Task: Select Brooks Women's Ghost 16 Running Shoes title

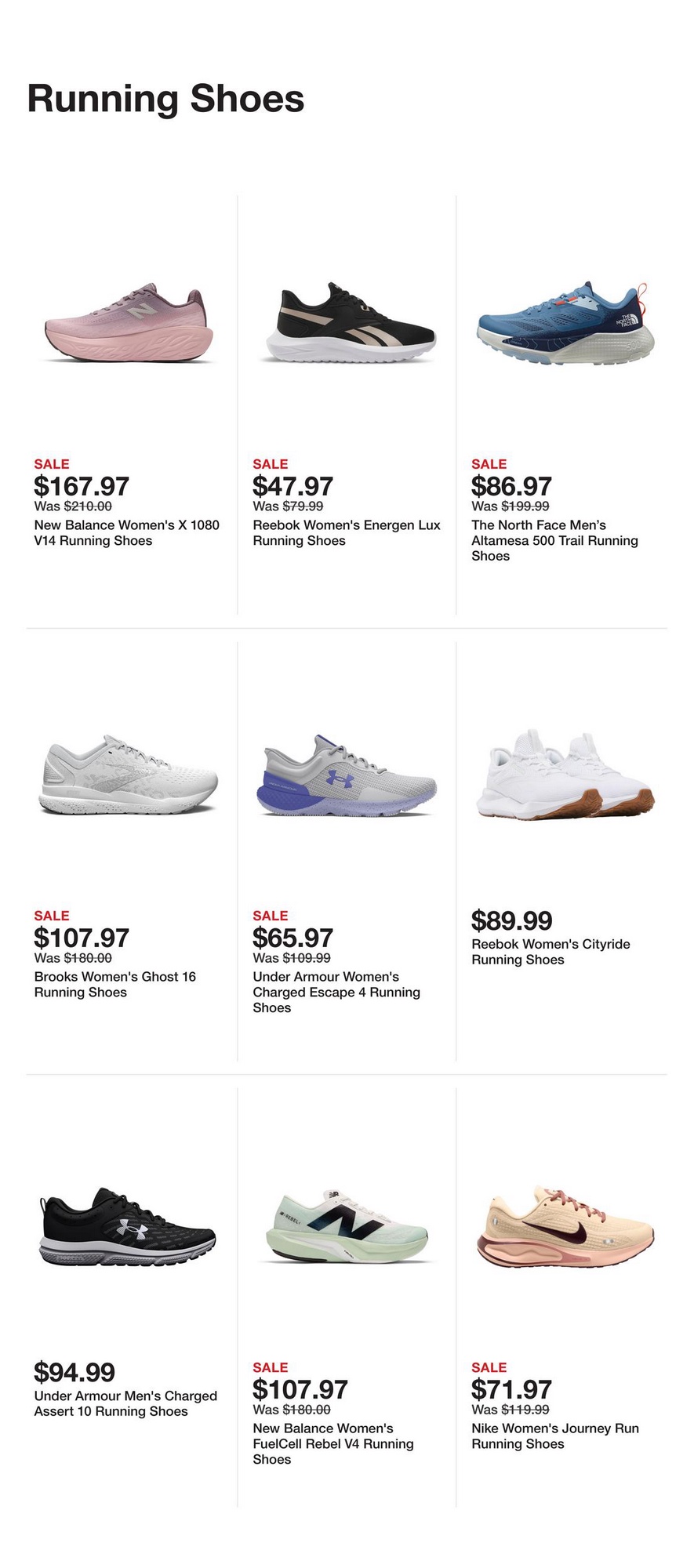Action: pyautogui.click(x=114, y=985)
